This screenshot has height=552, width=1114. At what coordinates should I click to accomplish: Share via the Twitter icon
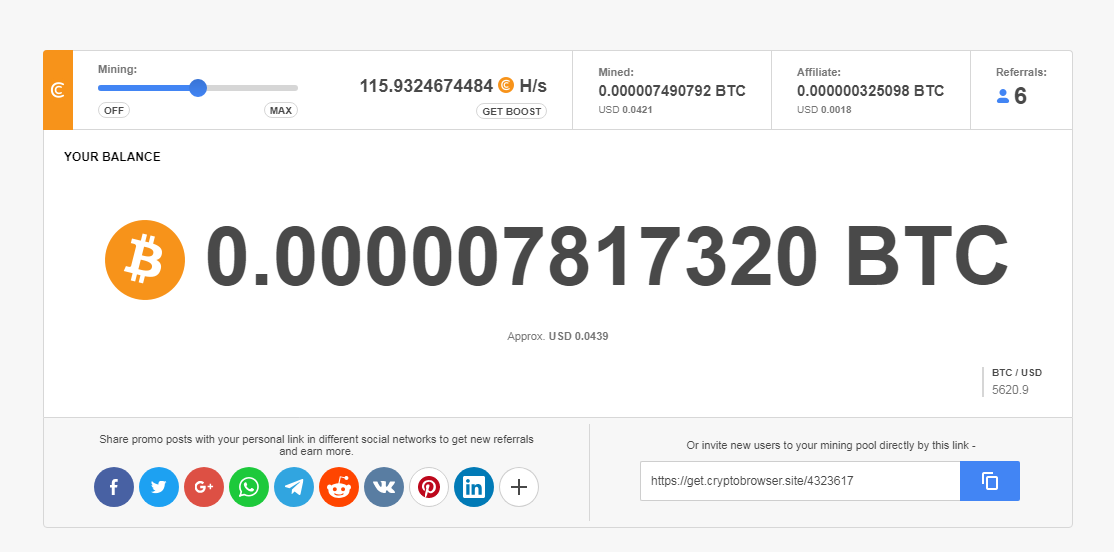[158, 487]
